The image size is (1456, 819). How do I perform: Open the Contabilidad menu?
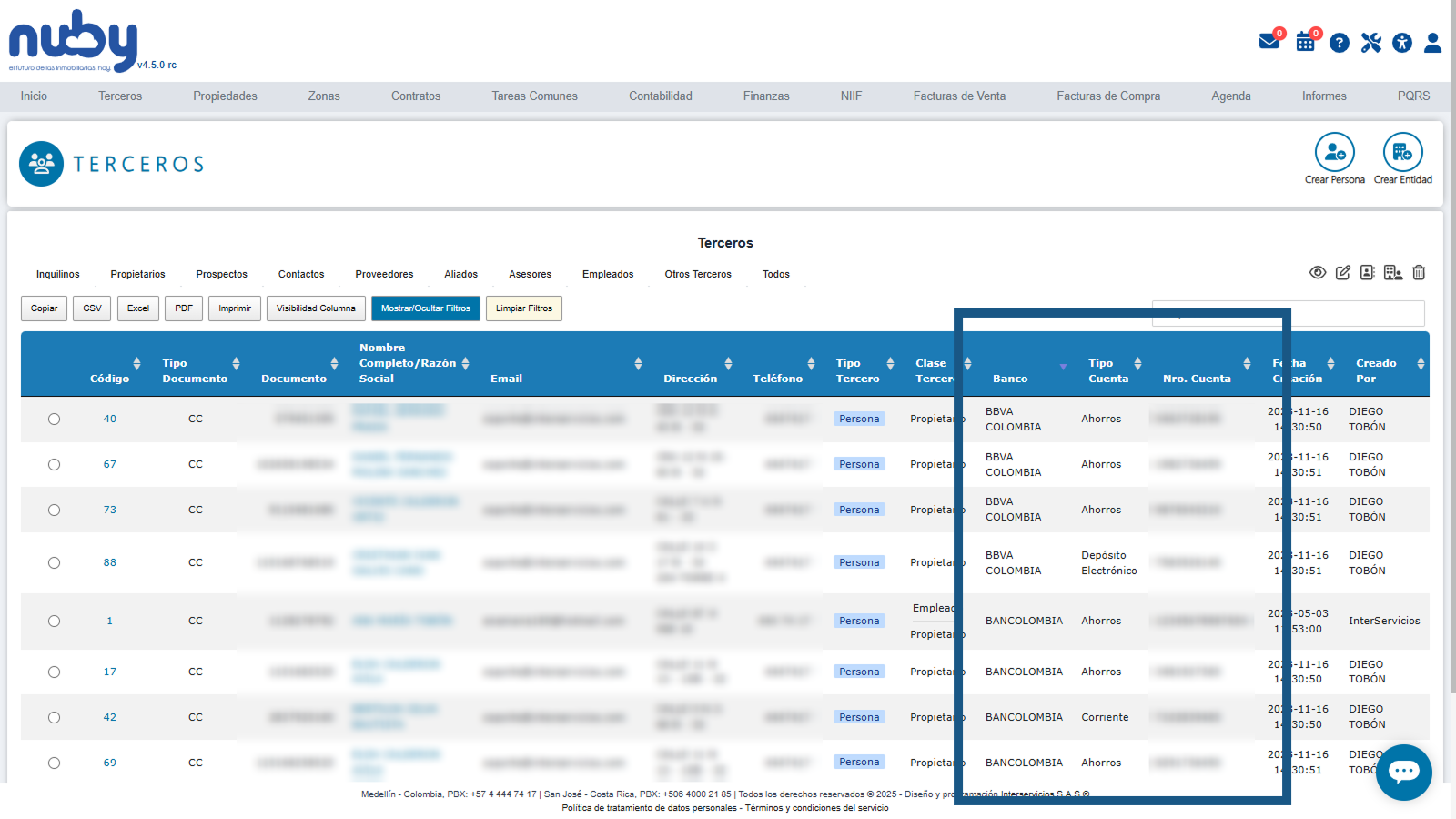pyautogui.click(x=661, y=96)
